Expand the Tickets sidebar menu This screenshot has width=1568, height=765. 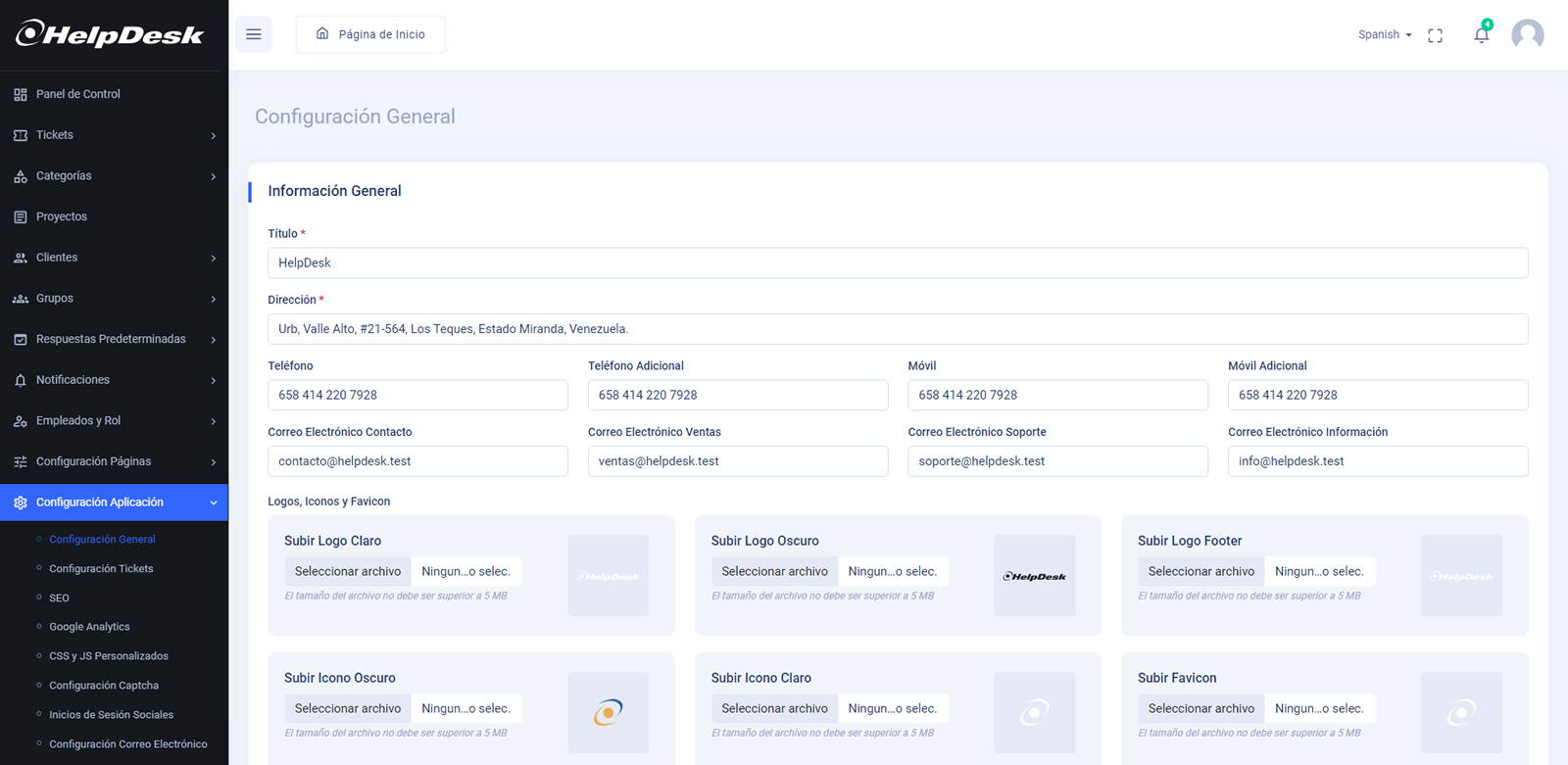coord(114,135)
